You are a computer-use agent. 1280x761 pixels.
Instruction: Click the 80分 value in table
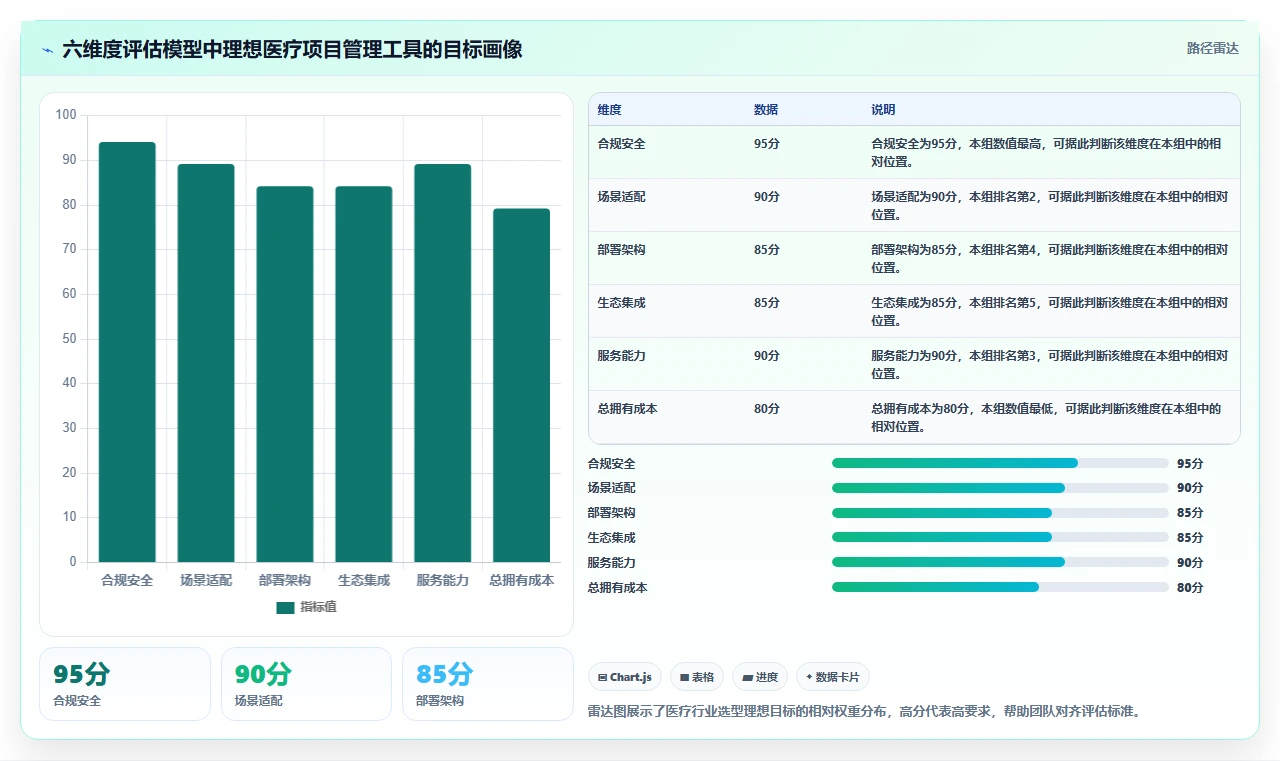pyautogui.click(x=767, y=409)
